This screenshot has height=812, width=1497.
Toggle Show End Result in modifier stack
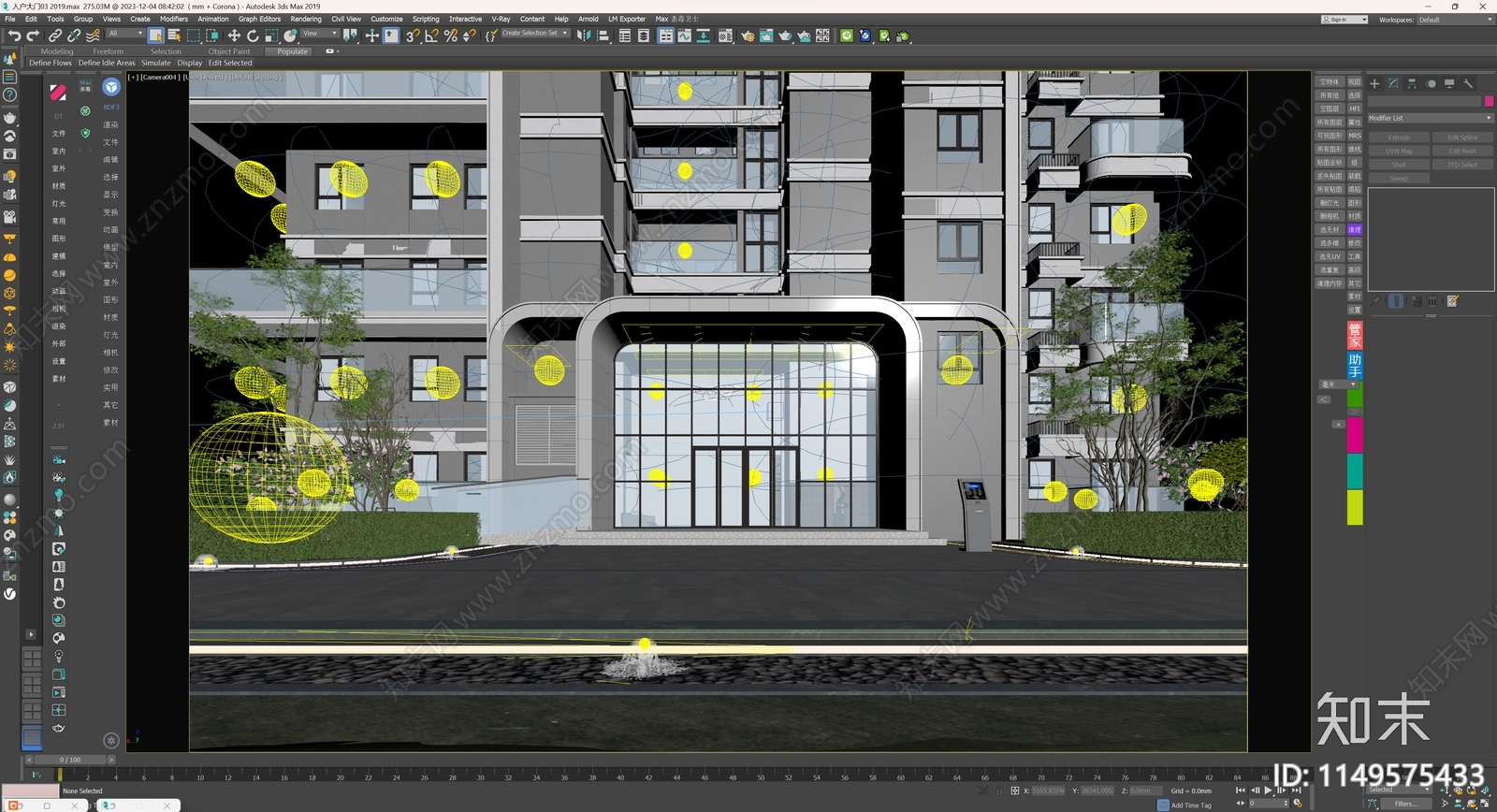[x=1396, y=301]
